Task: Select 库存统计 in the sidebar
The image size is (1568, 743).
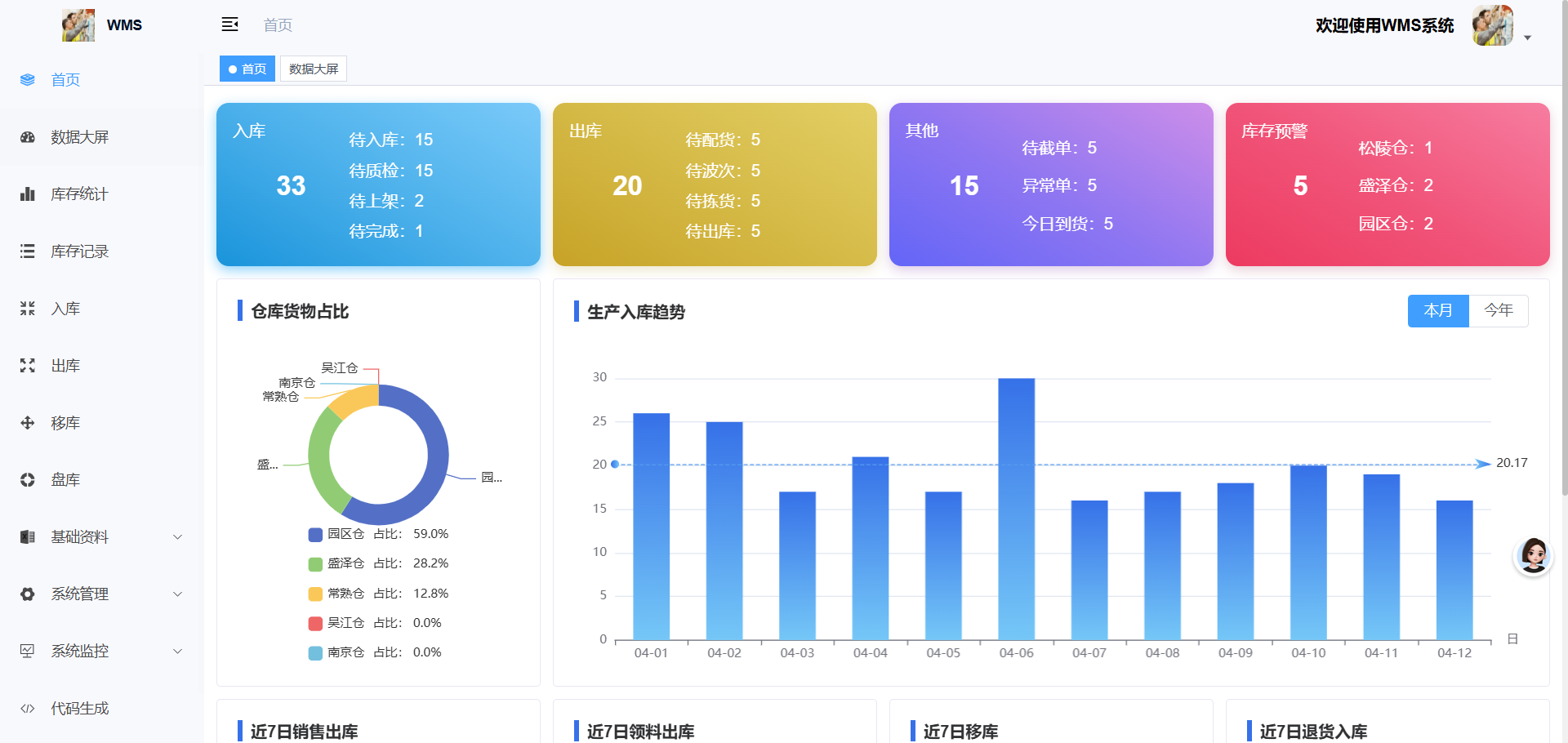Action: pyautogui.click(x=78, y=194)
